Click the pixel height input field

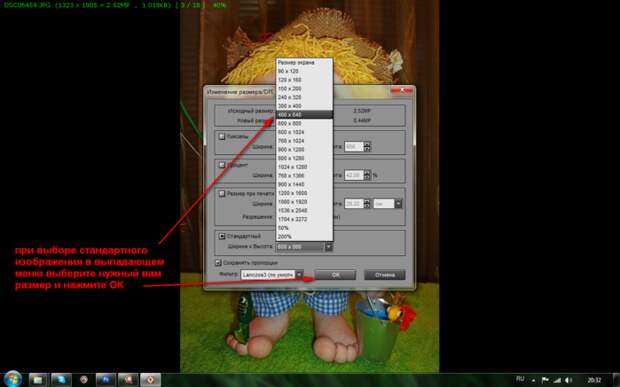pyautogui.click(x=354, y=147)
